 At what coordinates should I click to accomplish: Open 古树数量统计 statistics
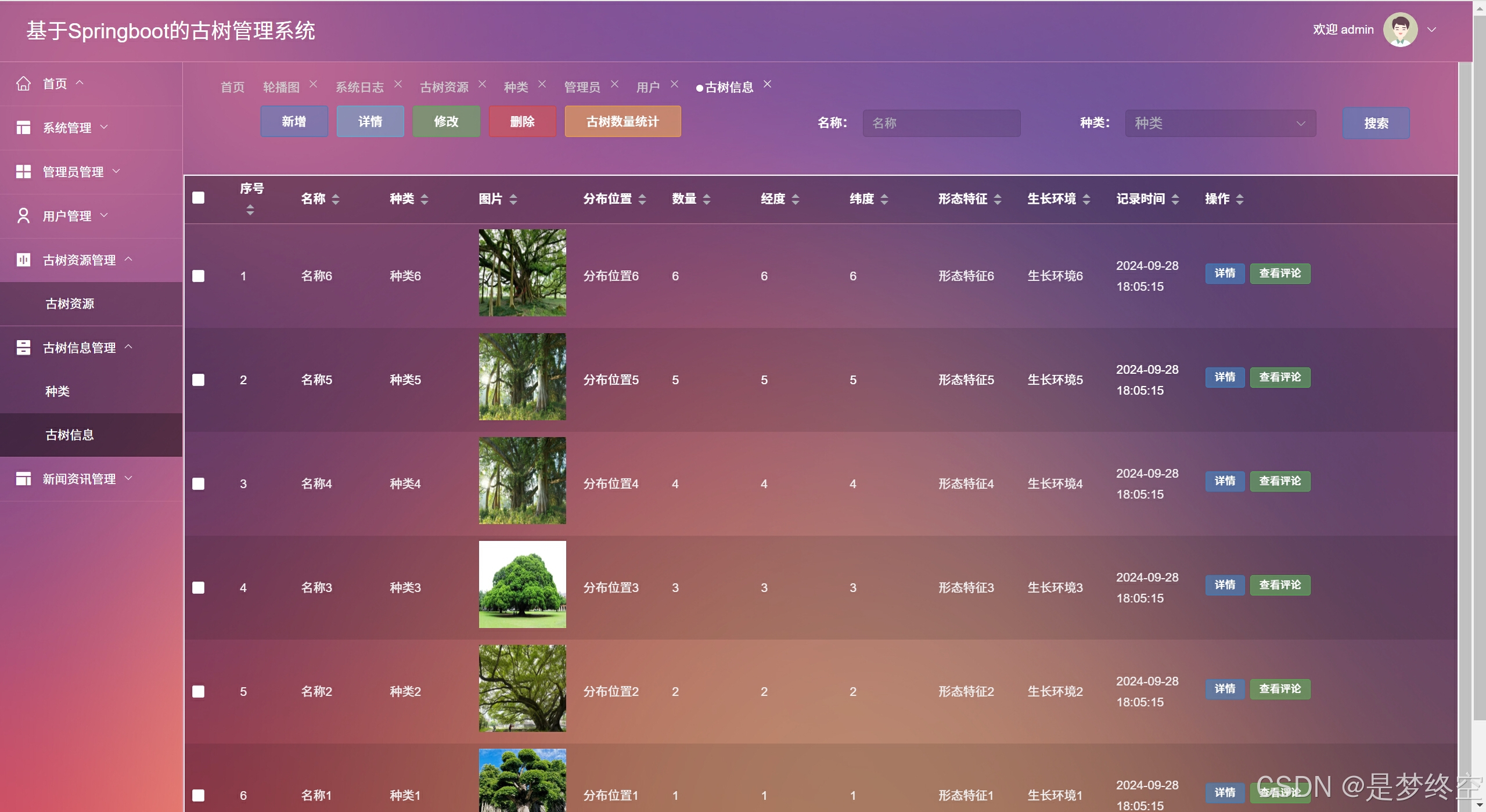click(623, 121)
